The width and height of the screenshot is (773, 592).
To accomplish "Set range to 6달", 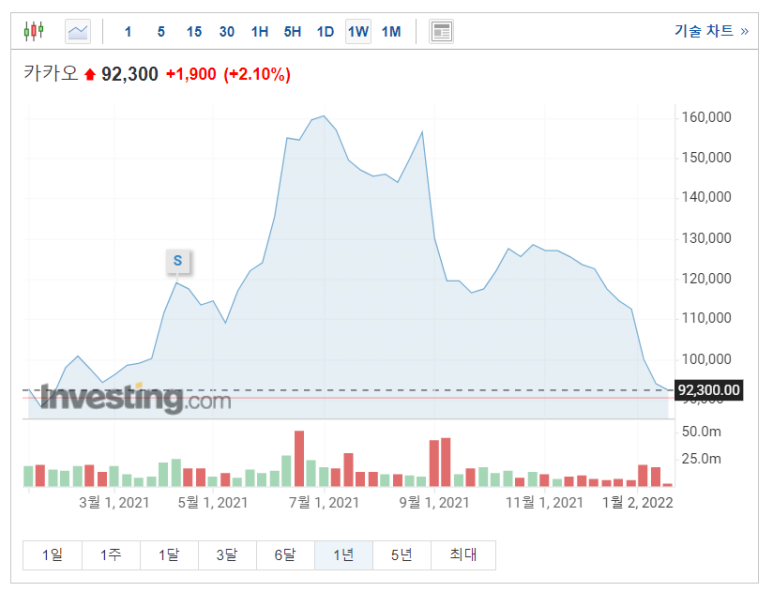I will 285,555.
